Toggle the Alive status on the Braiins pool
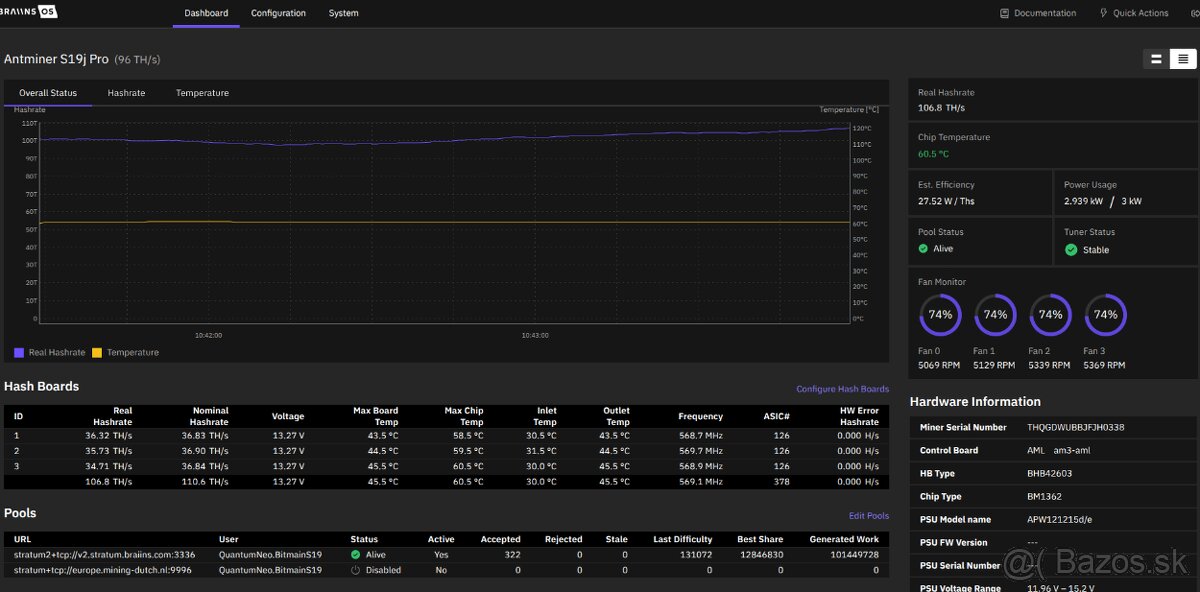1200x592 pixels. (x=356, y=554)
